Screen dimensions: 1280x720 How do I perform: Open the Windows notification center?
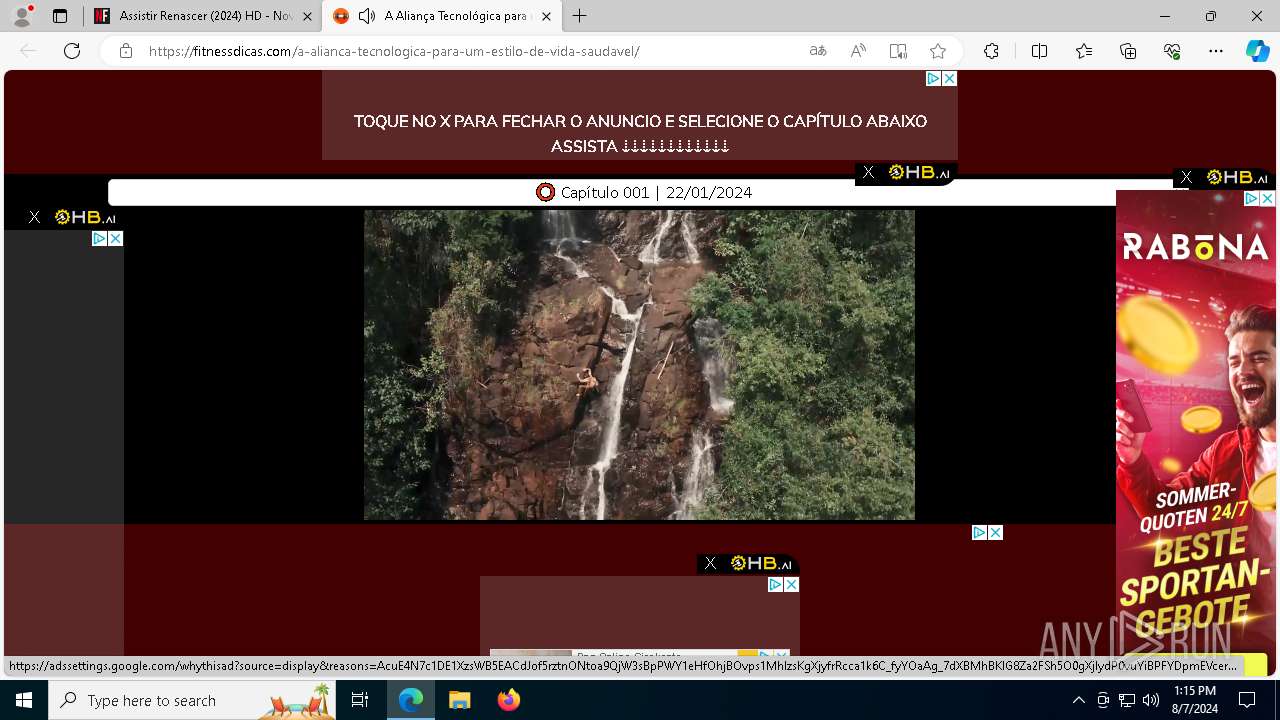(1247, 700)
